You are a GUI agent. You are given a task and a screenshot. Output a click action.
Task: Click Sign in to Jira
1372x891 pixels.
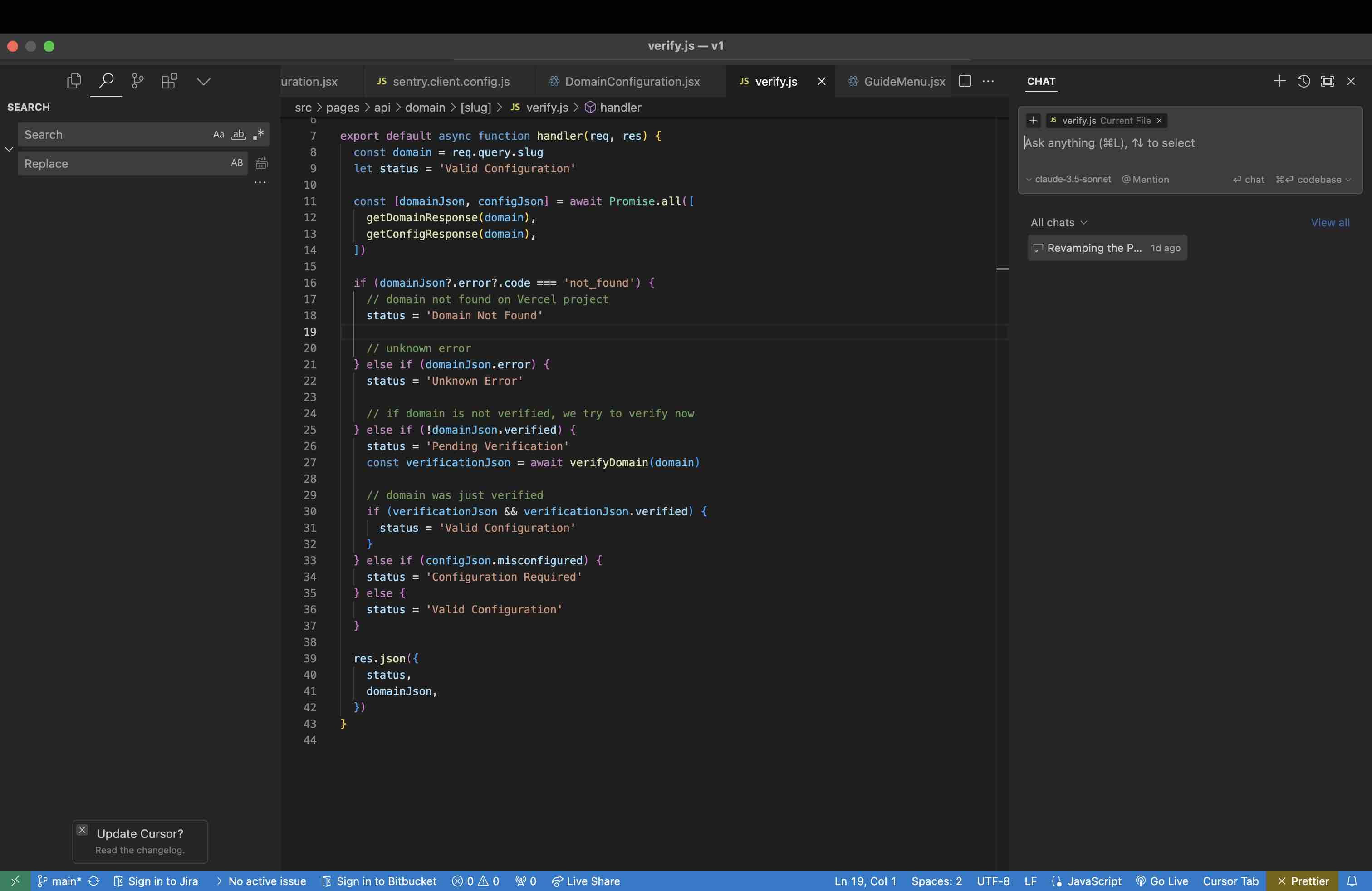pyautogui.click(x=156, y=881)
